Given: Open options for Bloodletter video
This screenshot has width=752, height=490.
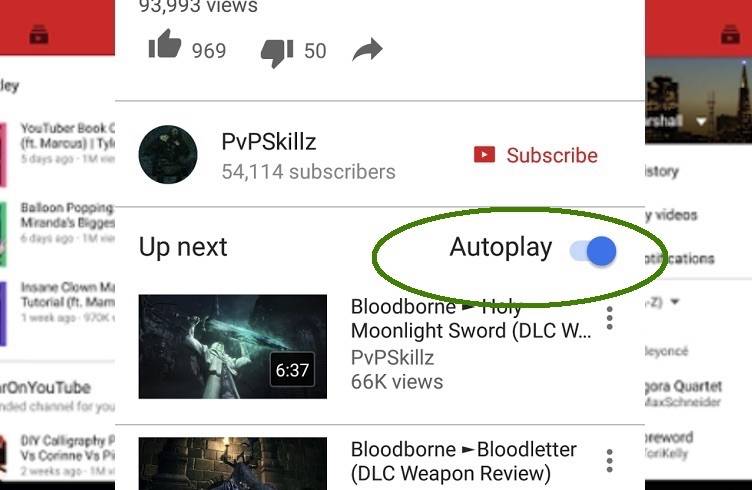Looking at the screenshot, I should pos(610,461).
